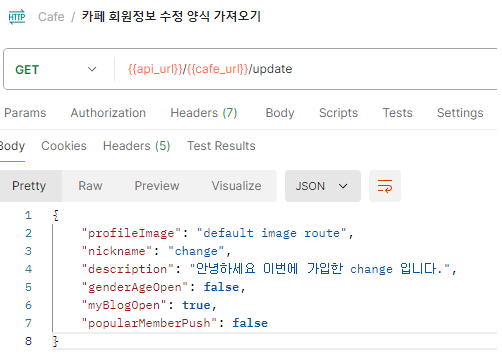Viewport: 502px width, 364px height.
Task: Select the Visualize view button
Action: click(x=236, y=186)
